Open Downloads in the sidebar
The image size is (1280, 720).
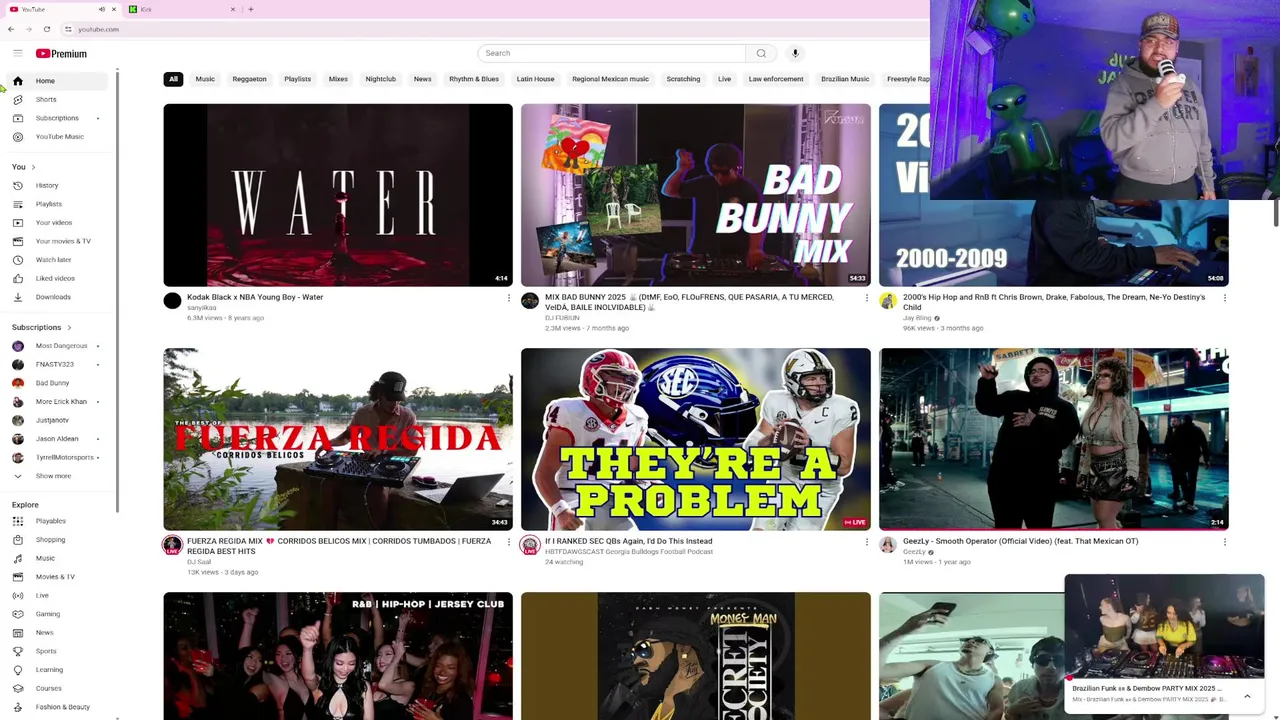tap(58, 297)
